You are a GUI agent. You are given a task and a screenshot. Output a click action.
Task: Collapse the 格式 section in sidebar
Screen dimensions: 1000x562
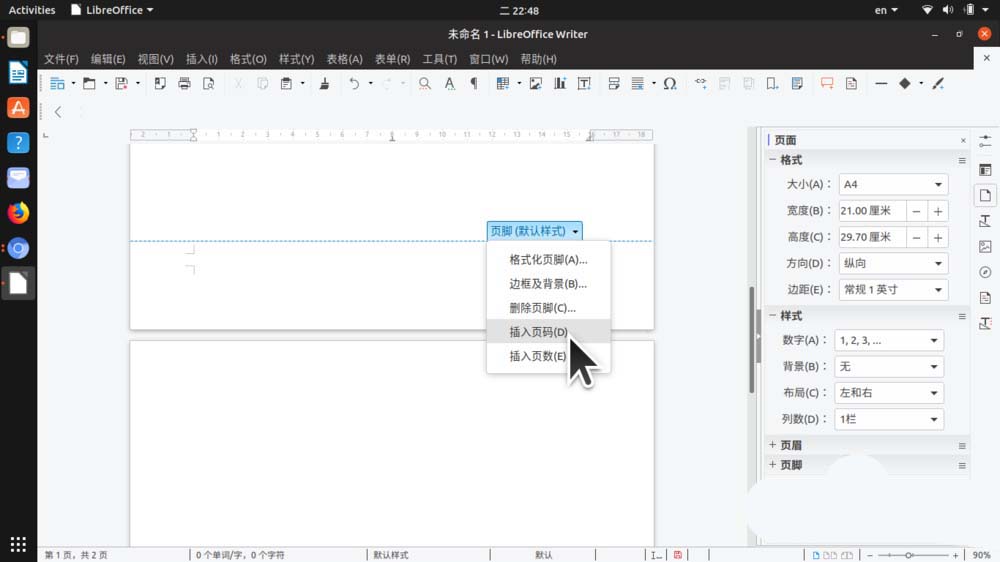[x=773, y=160]
